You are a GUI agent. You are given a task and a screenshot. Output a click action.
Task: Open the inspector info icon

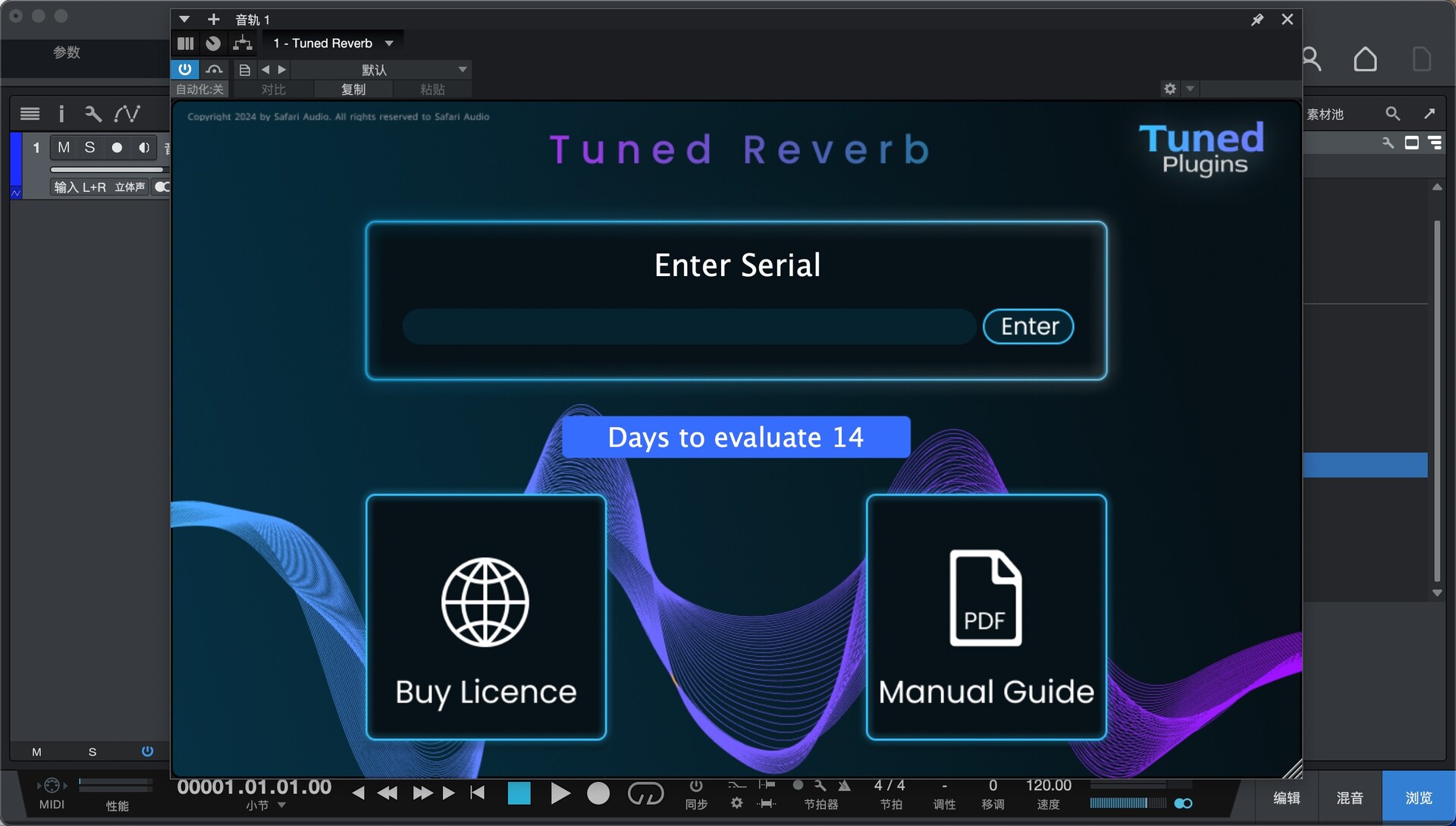pyautogui.click(x=61, y=114)
